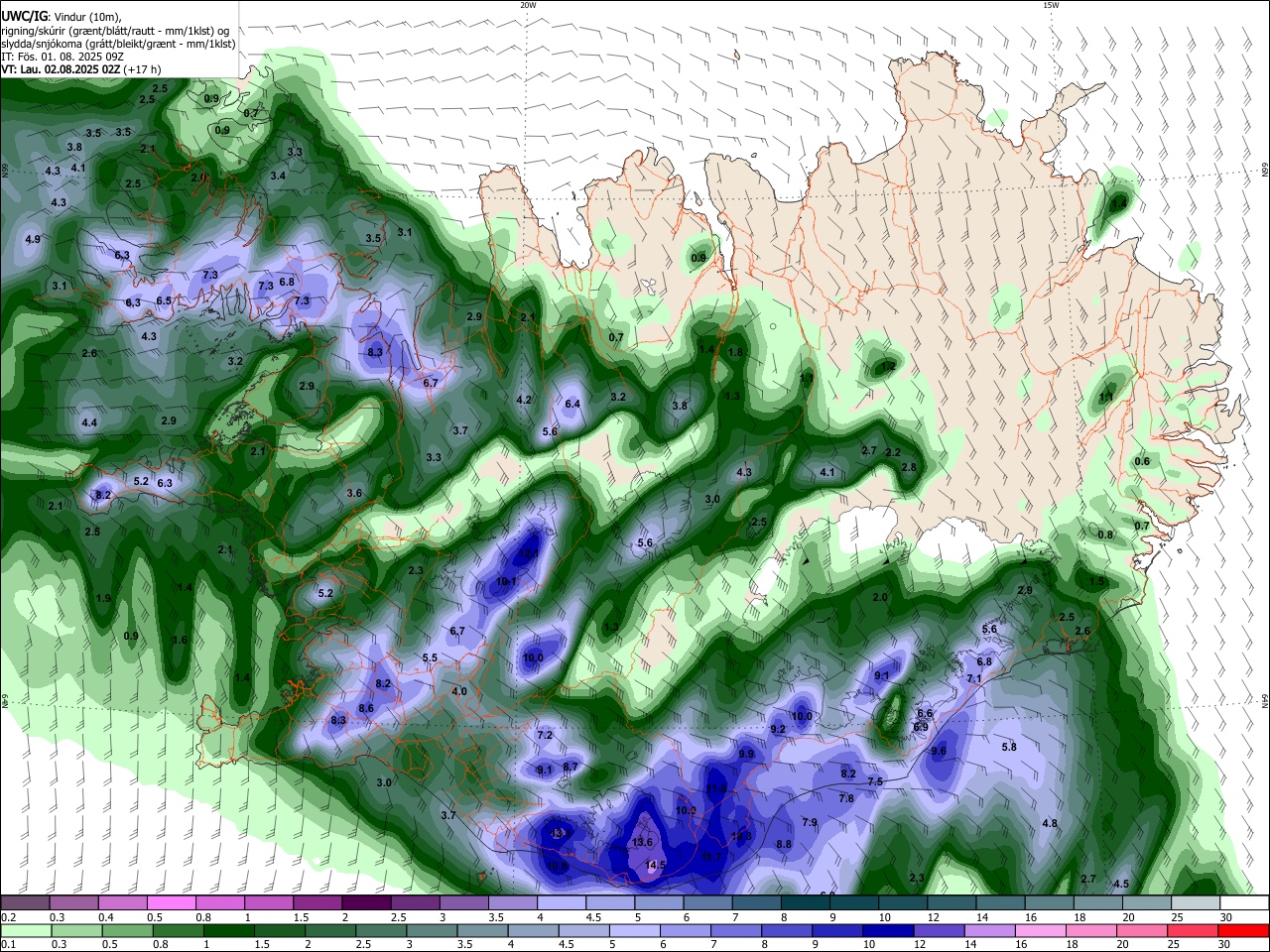Select the 'IT: Fös. 01. 08. 2025 09Z' line
This screenshot has width=1270, height=952.
click(x=62, y=57)
